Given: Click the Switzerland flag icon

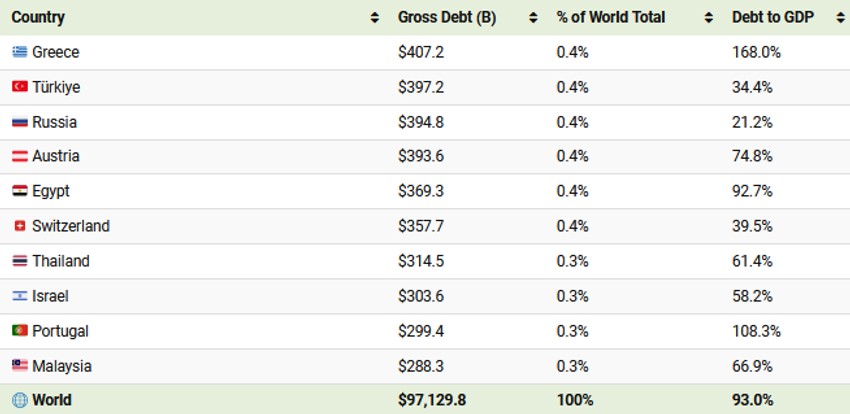Looking at the screenshot, I should coord(19,226).
